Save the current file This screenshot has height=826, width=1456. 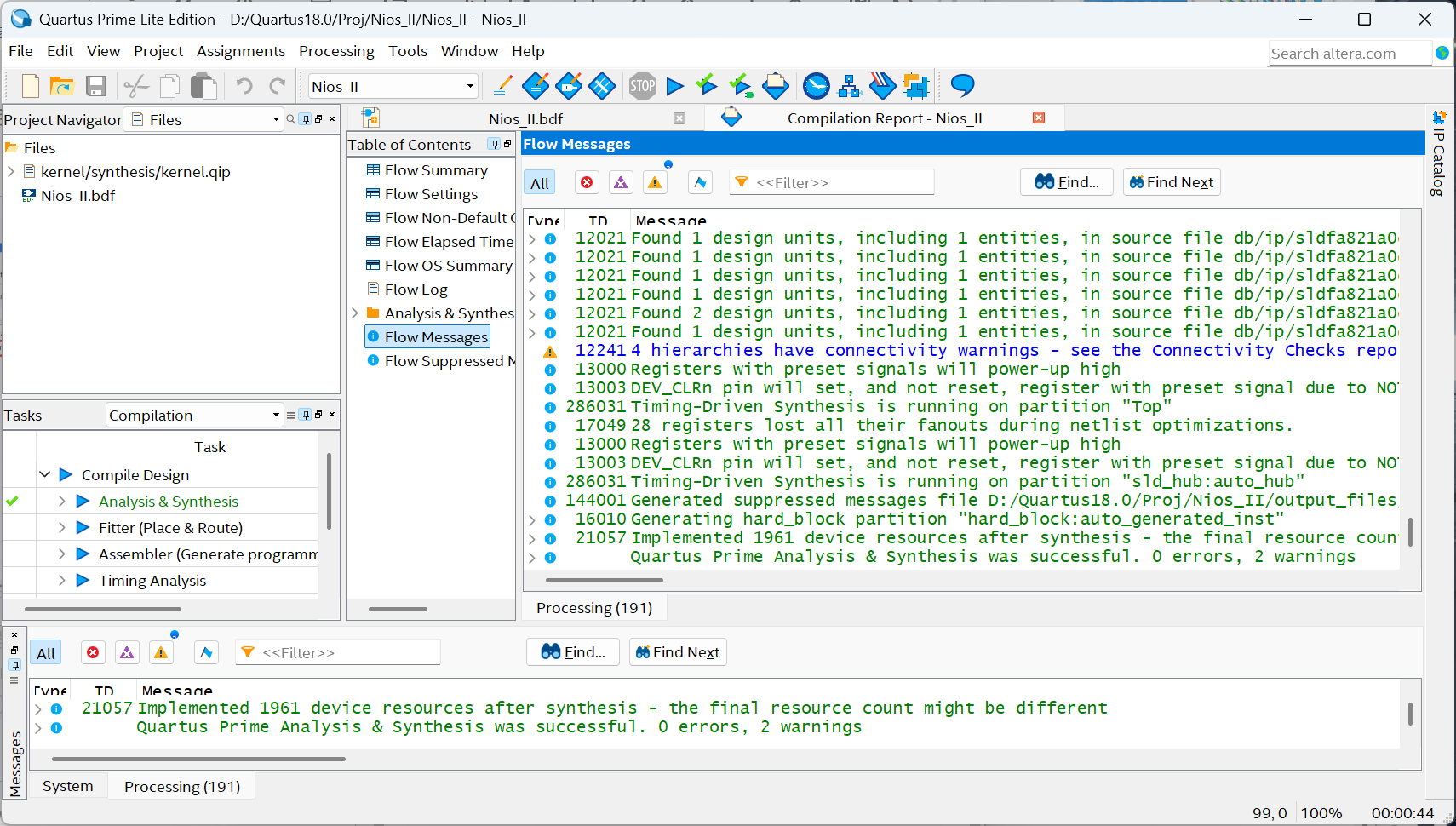96,86
